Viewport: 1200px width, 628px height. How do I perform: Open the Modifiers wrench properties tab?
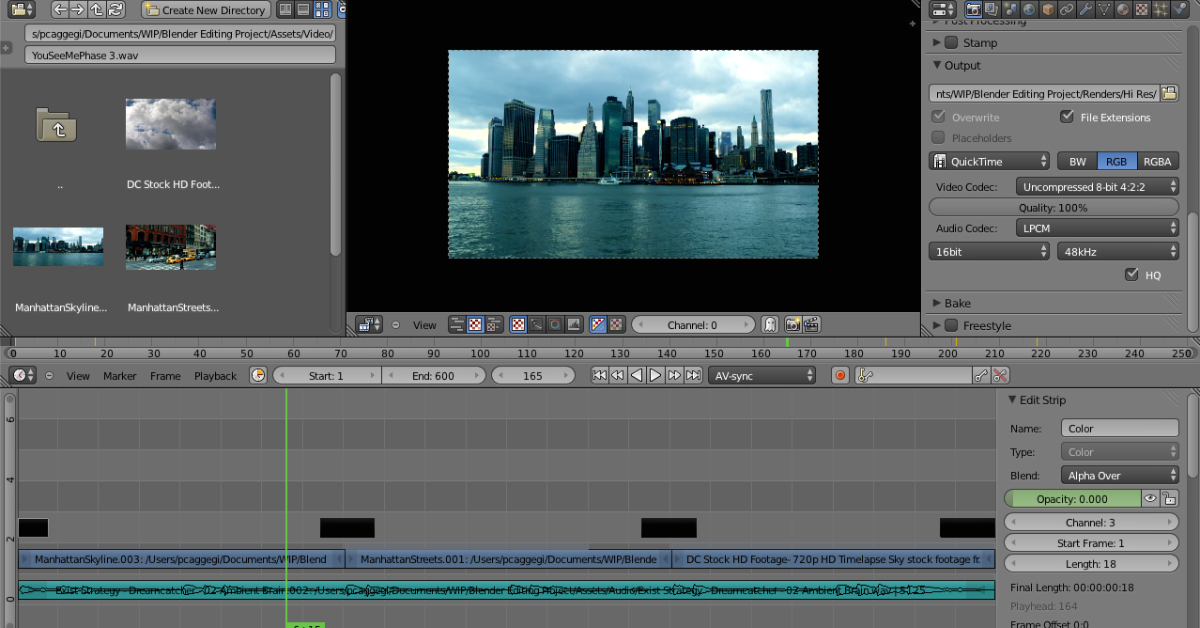[1086, 10]
